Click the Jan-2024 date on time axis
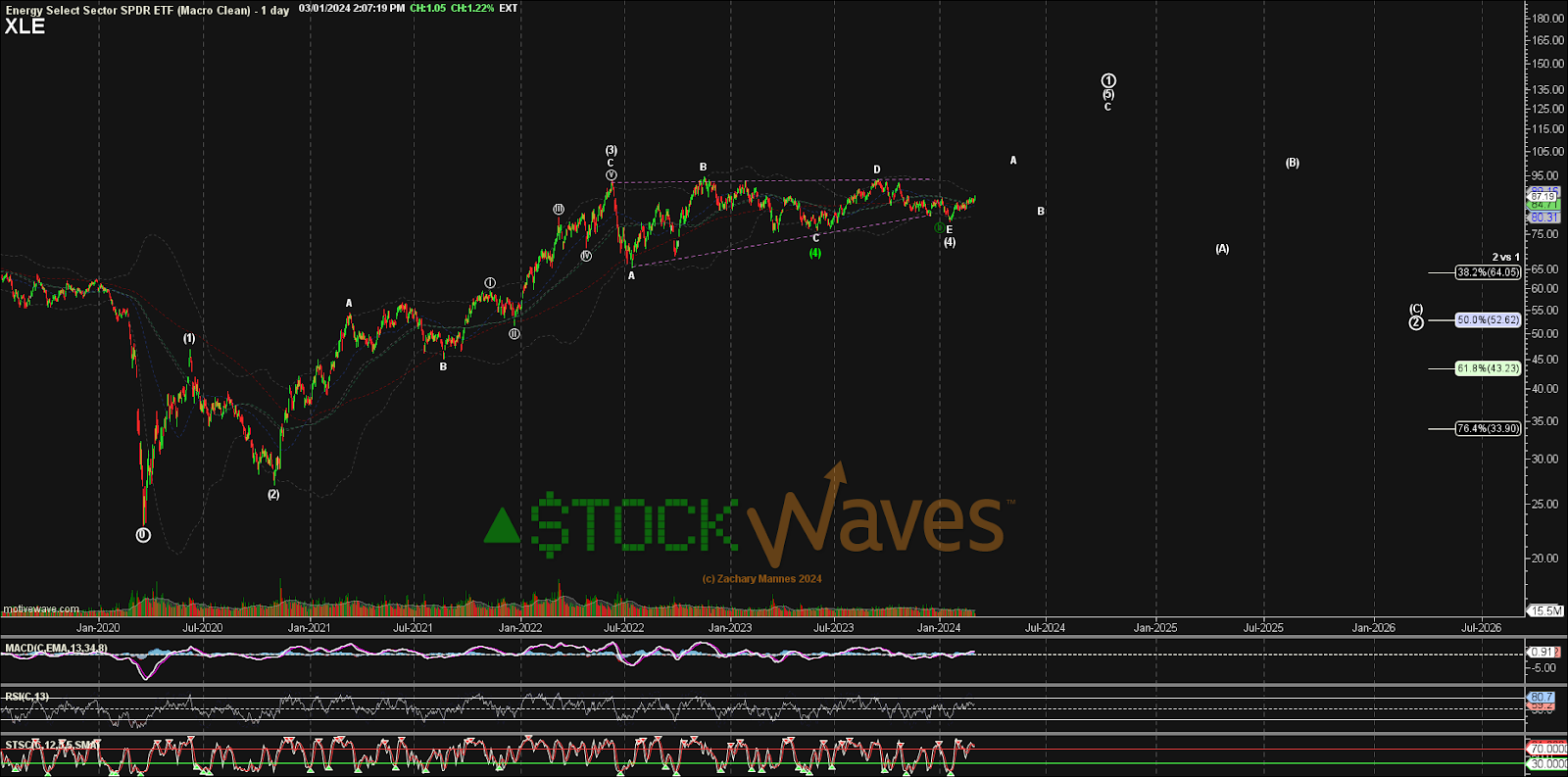Screen dimensions: 1568x777 [939, 628]
